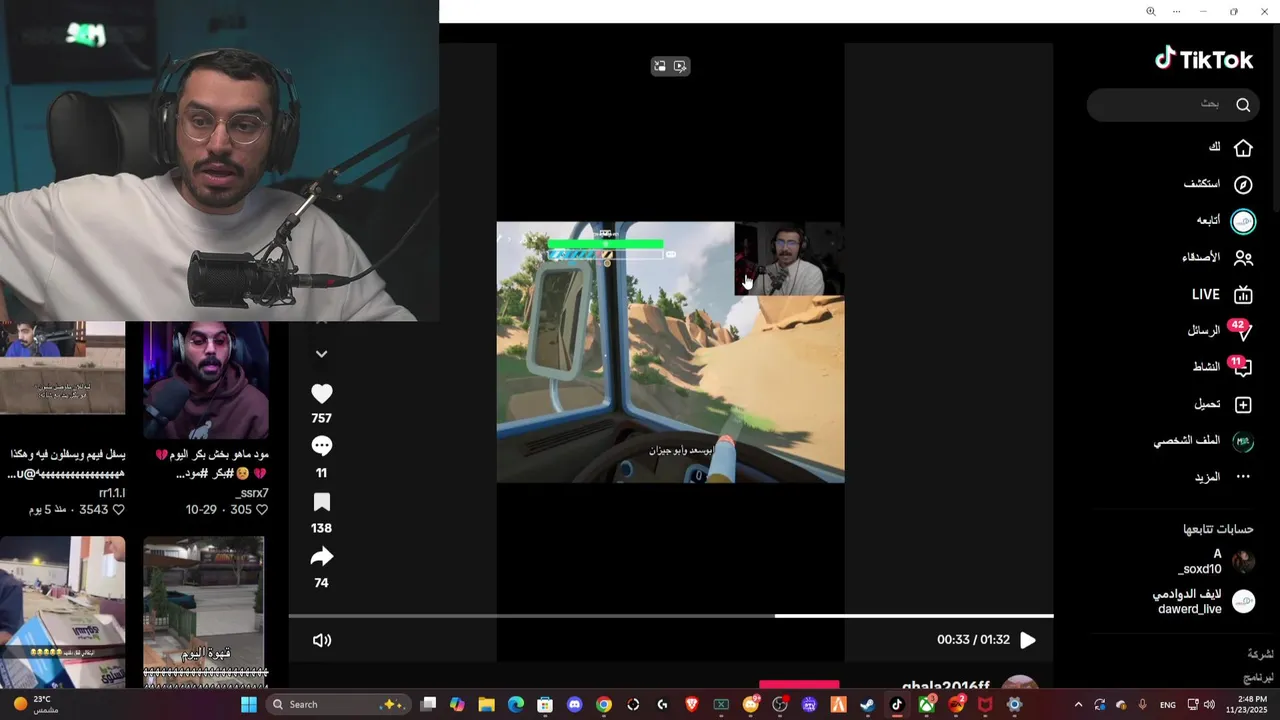This screenshot has width=1280, height=720.
Task: Open Microsoft Edge from the taskbar
Action: click(x=516, y=705)
